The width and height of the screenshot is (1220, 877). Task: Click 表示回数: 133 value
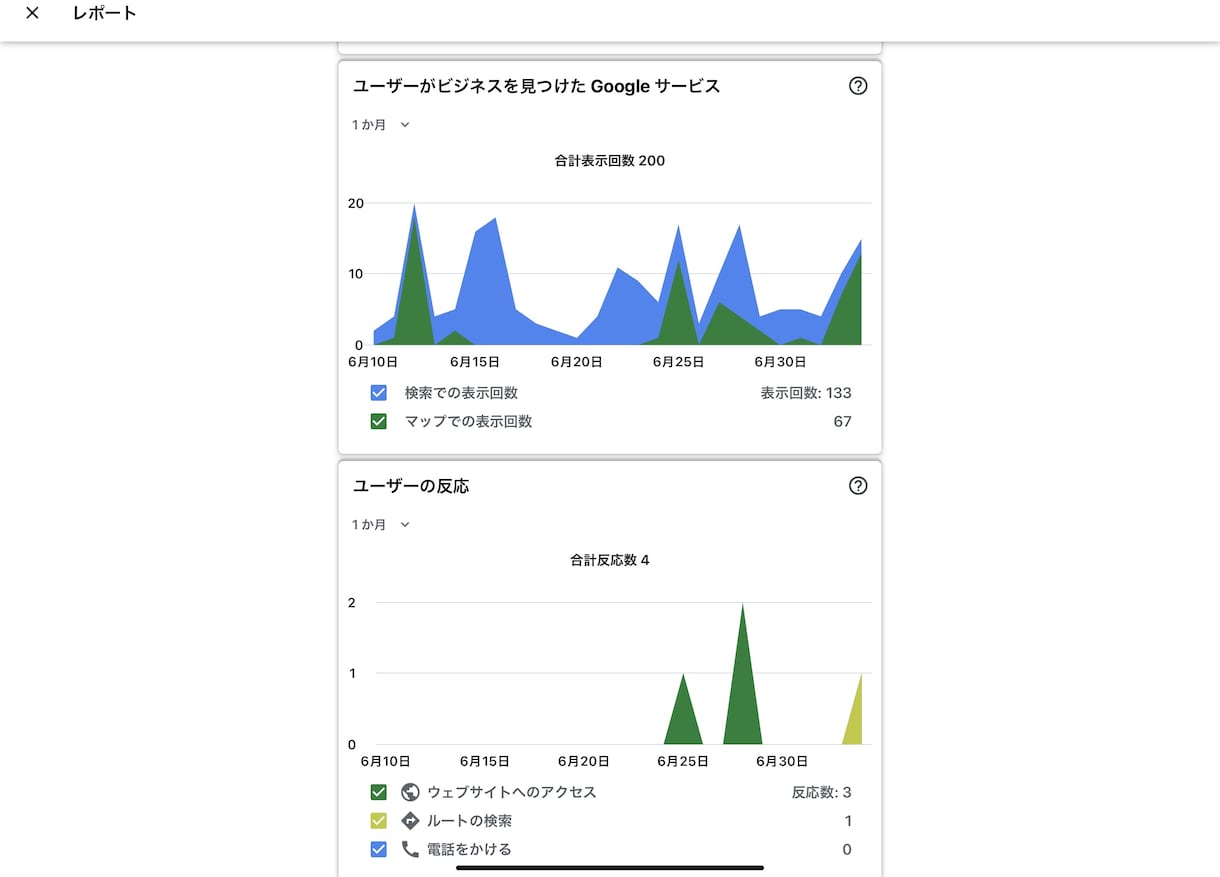(806, 393)
